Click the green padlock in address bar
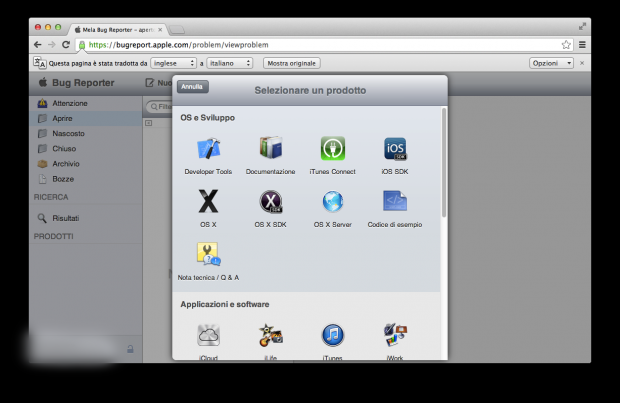Viewport: 620px width, 403px height. 82,45
